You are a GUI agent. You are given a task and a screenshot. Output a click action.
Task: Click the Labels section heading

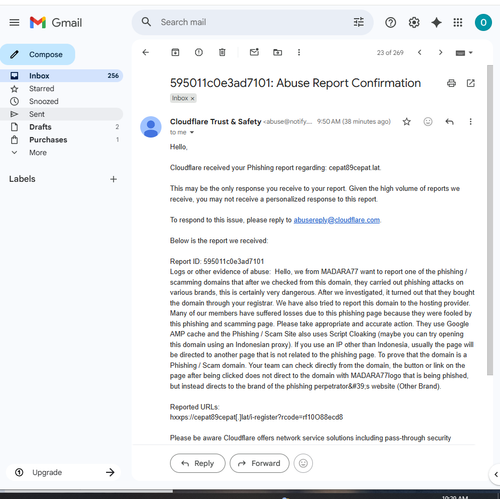[x=22, y=179]
